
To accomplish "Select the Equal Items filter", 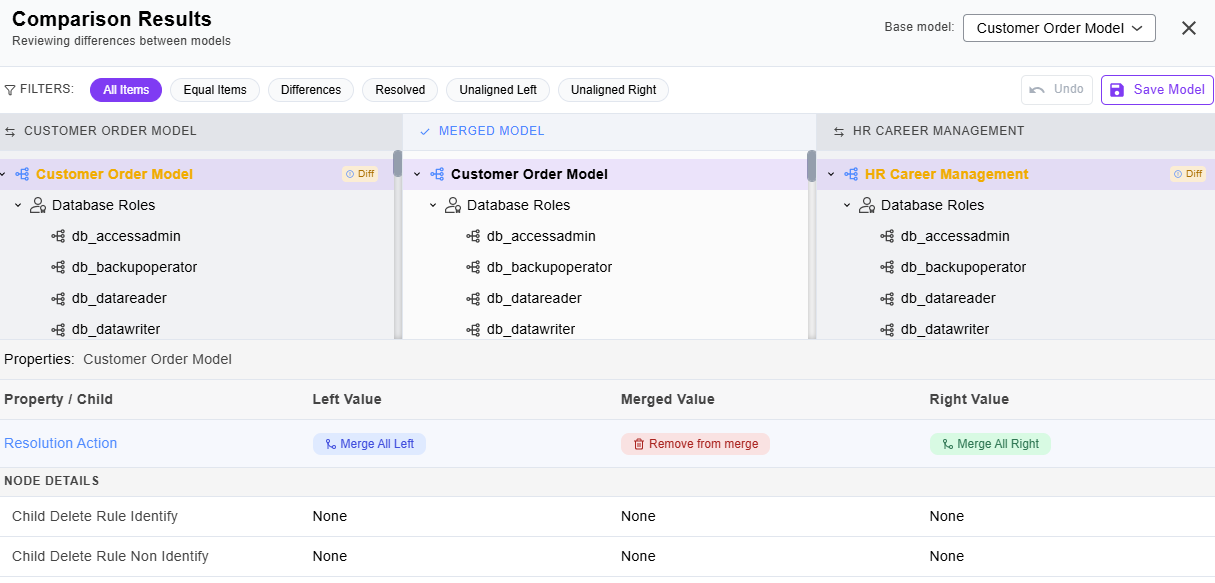I will [215, 90].
